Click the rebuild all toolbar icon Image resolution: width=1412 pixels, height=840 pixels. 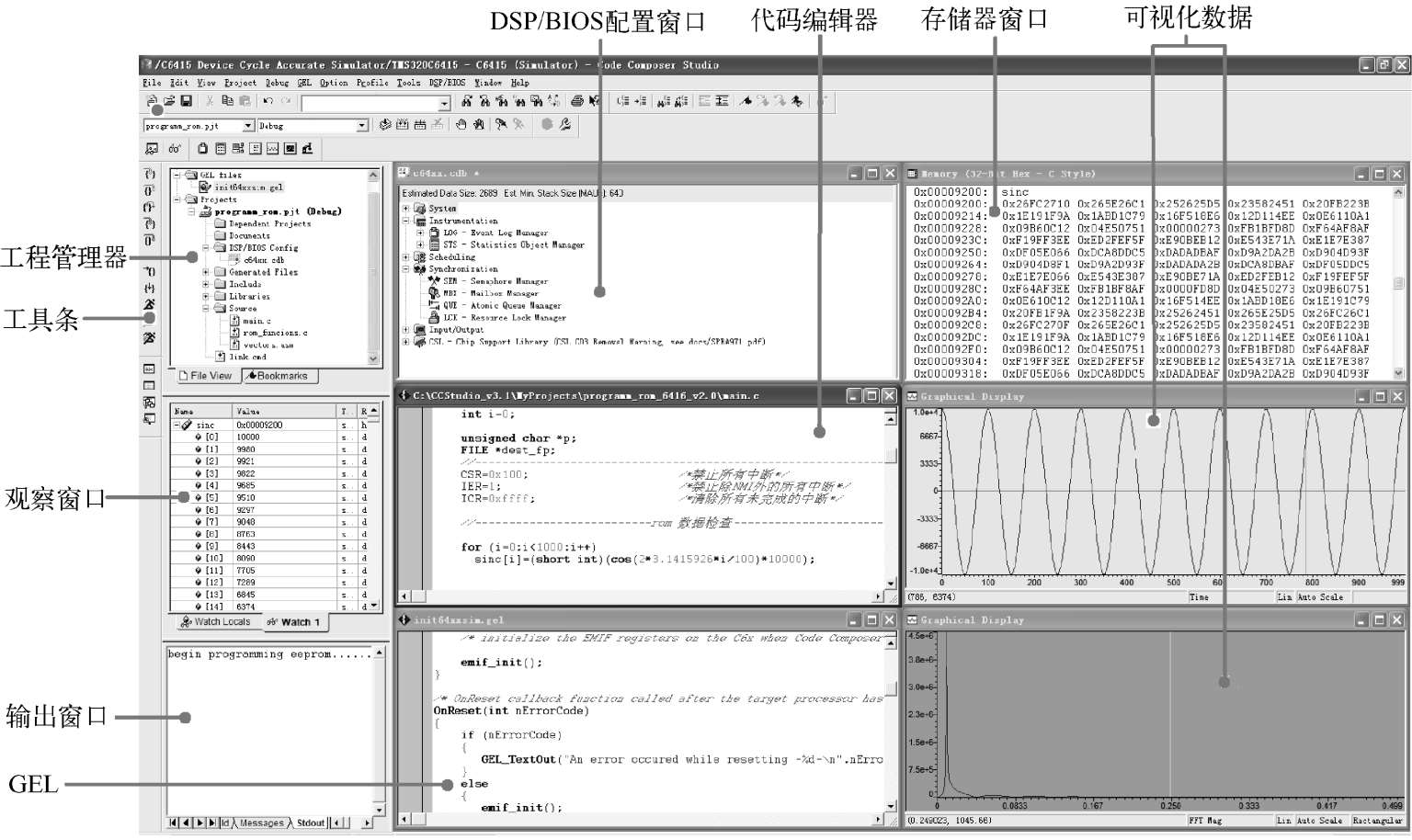pyautogui.click(x=419, y=126)
